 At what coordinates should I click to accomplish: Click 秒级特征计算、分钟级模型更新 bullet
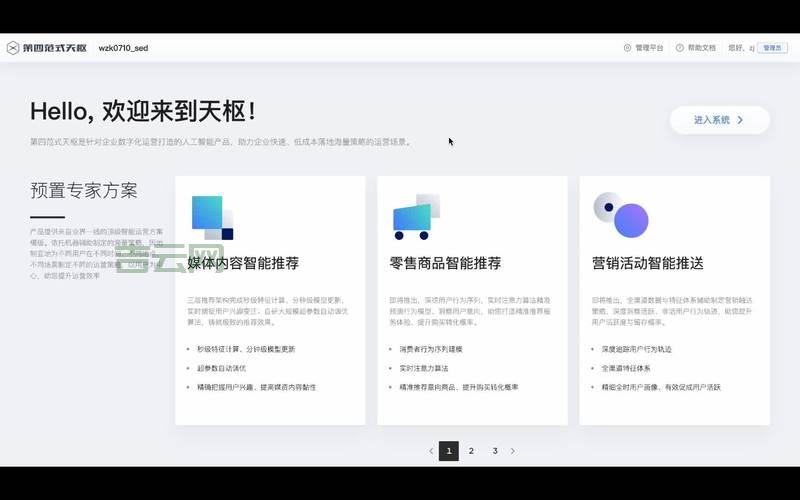246,349
